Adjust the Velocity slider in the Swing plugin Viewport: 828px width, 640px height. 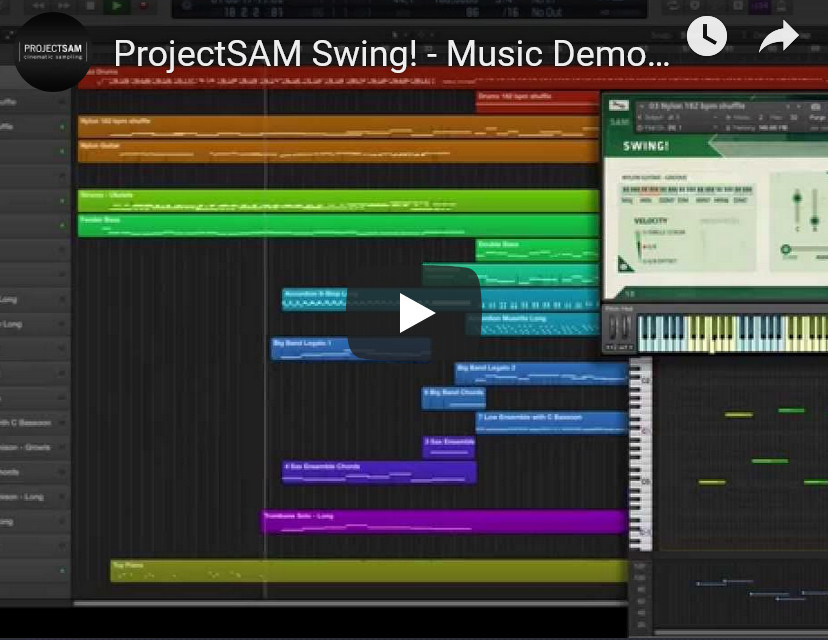(x=638, y=246)
